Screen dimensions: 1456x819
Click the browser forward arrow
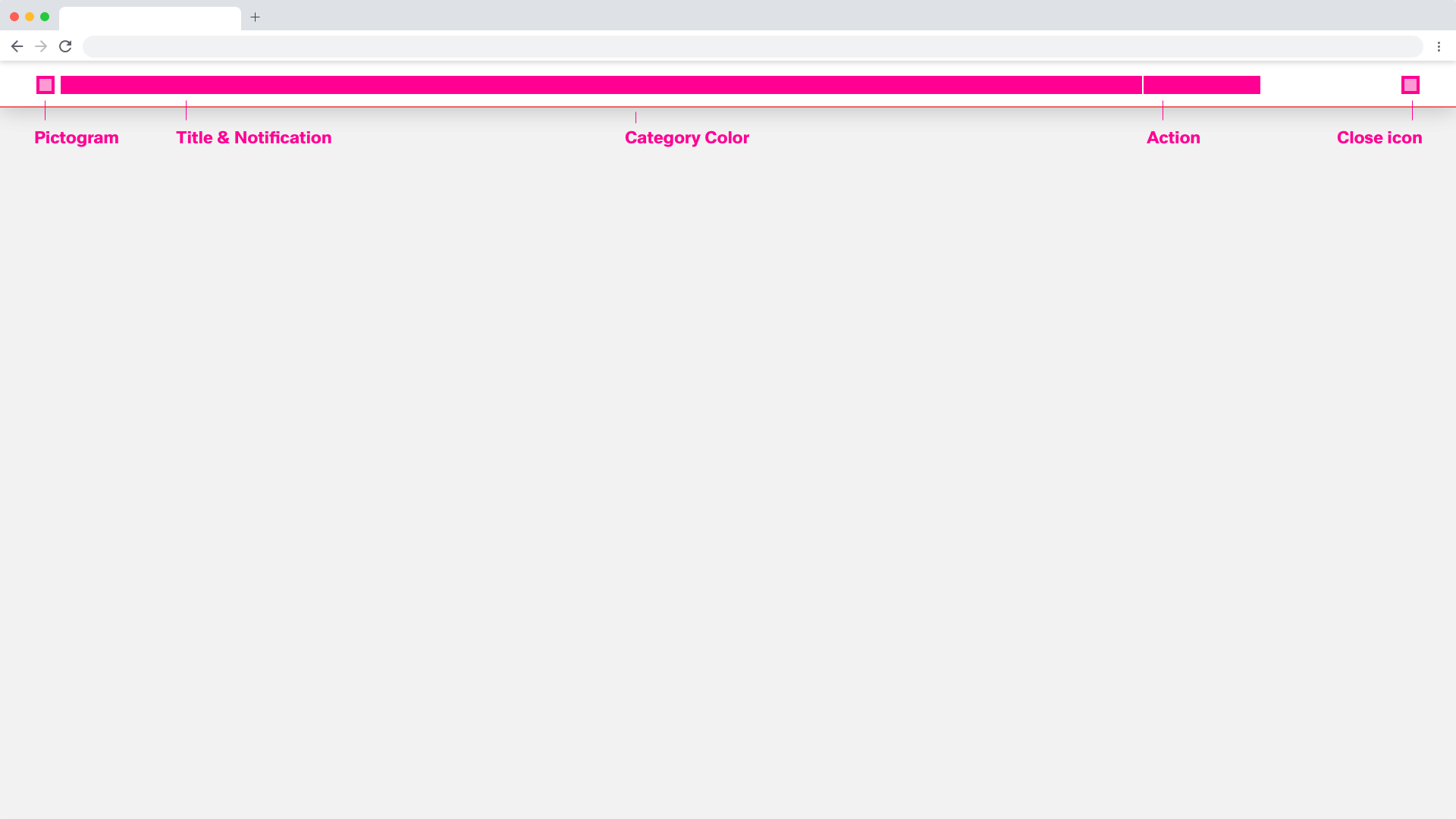[41, 46]
